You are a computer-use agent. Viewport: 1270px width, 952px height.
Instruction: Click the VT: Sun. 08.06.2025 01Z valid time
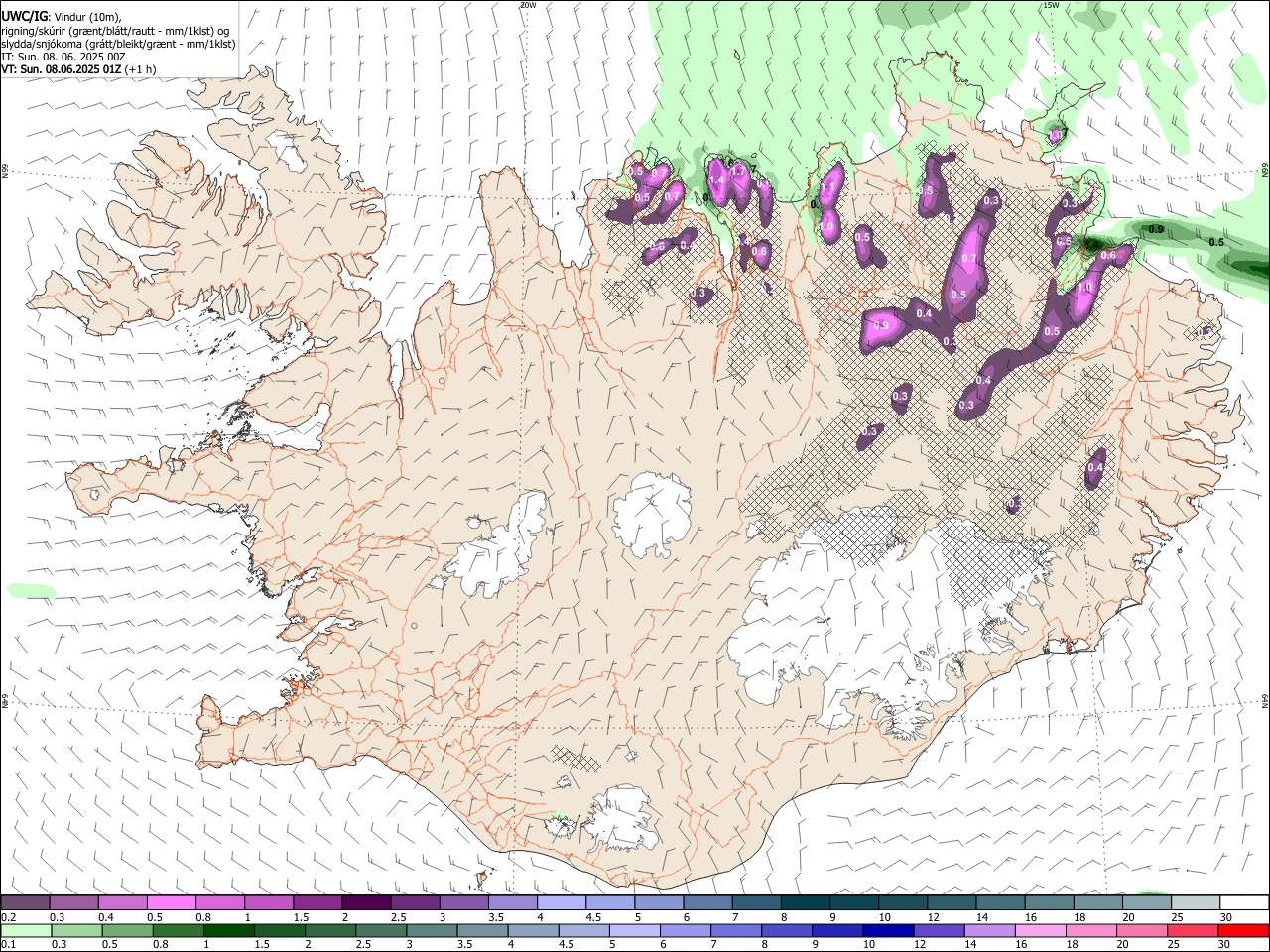(x=63, y=70)
